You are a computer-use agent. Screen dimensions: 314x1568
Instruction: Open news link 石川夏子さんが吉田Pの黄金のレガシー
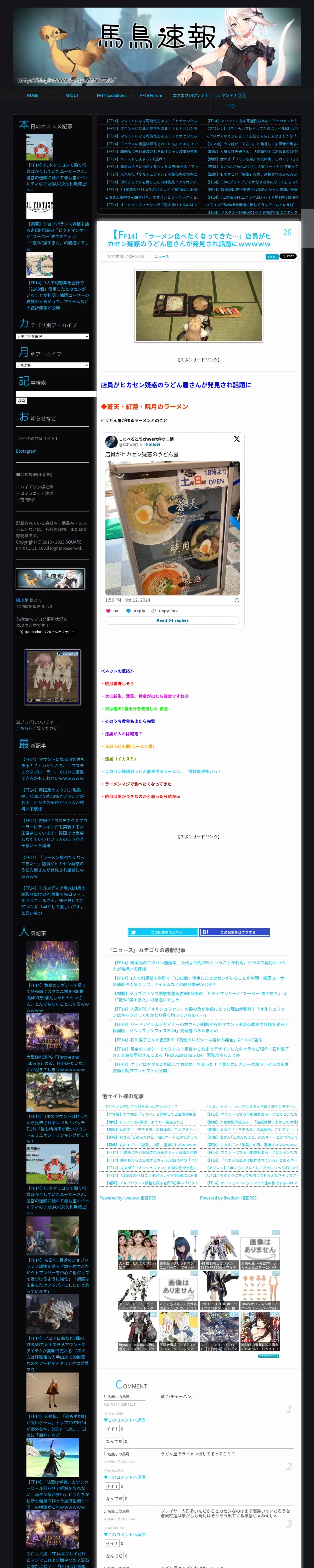(x=188, y=1040)
